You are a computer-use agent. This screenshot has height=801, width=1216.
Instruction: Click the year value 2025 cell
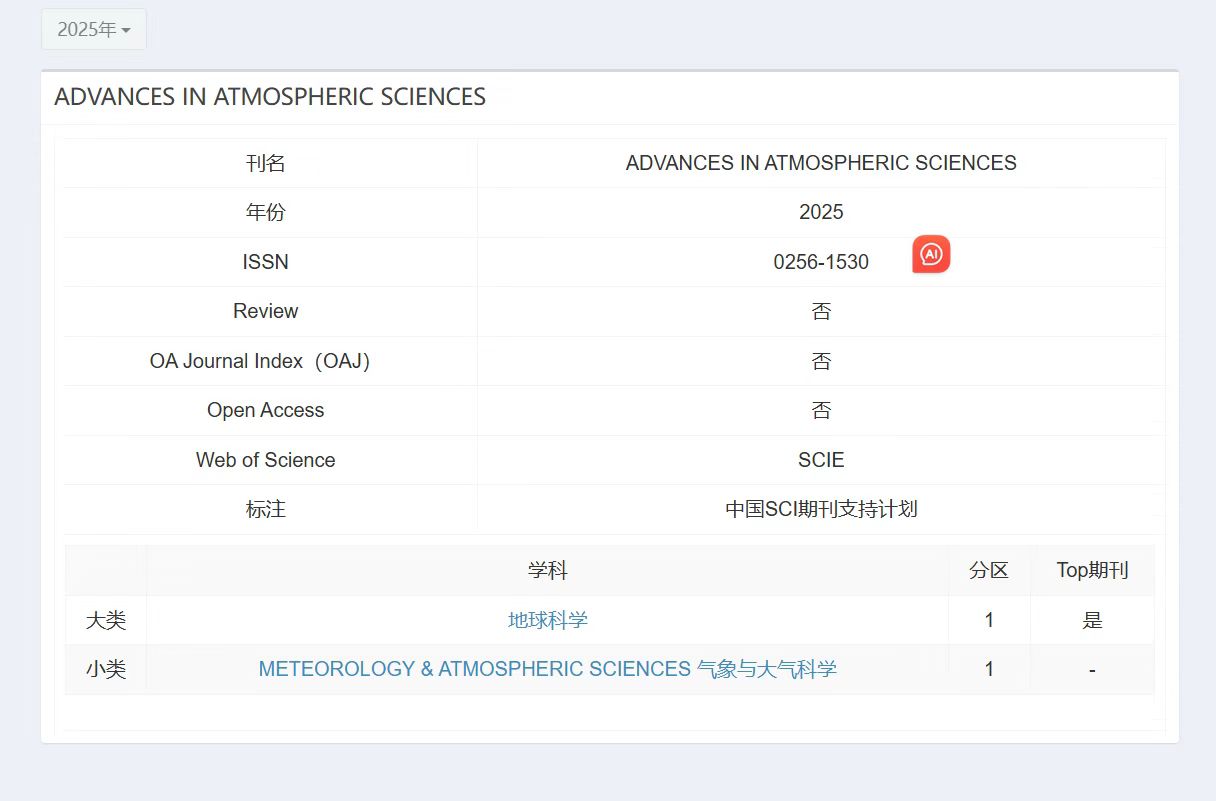point(821,212)
